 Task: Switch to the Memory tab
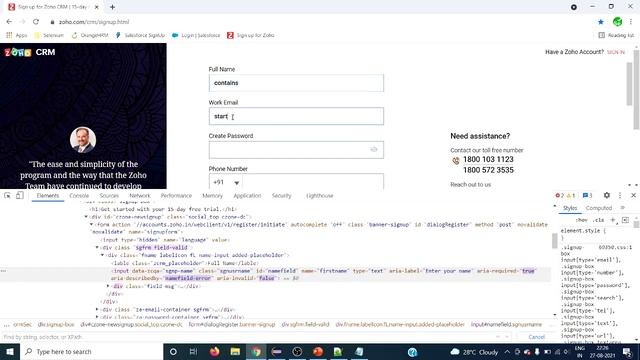tap(212, 196)
